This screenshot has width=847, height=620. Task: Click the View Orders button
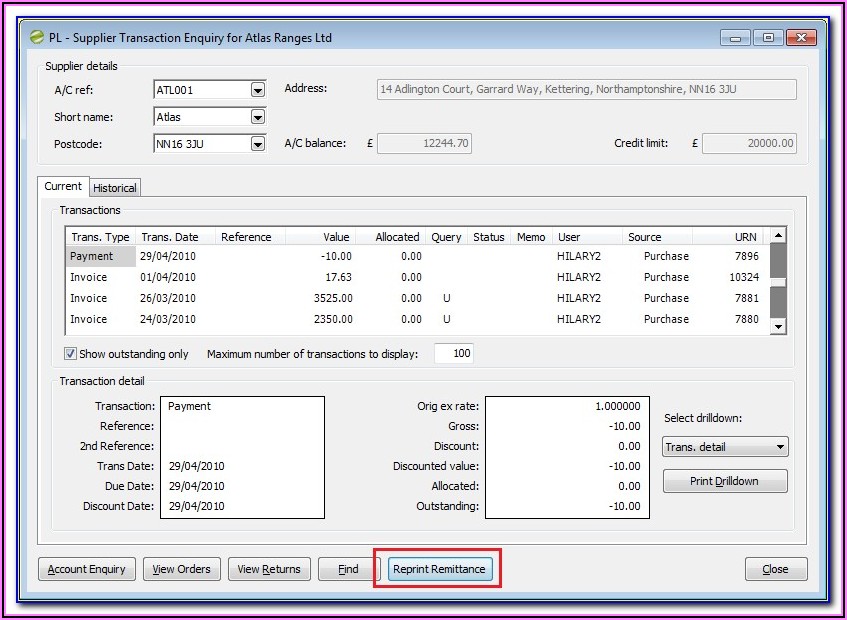pyautogui.click(x=181, y=569)
